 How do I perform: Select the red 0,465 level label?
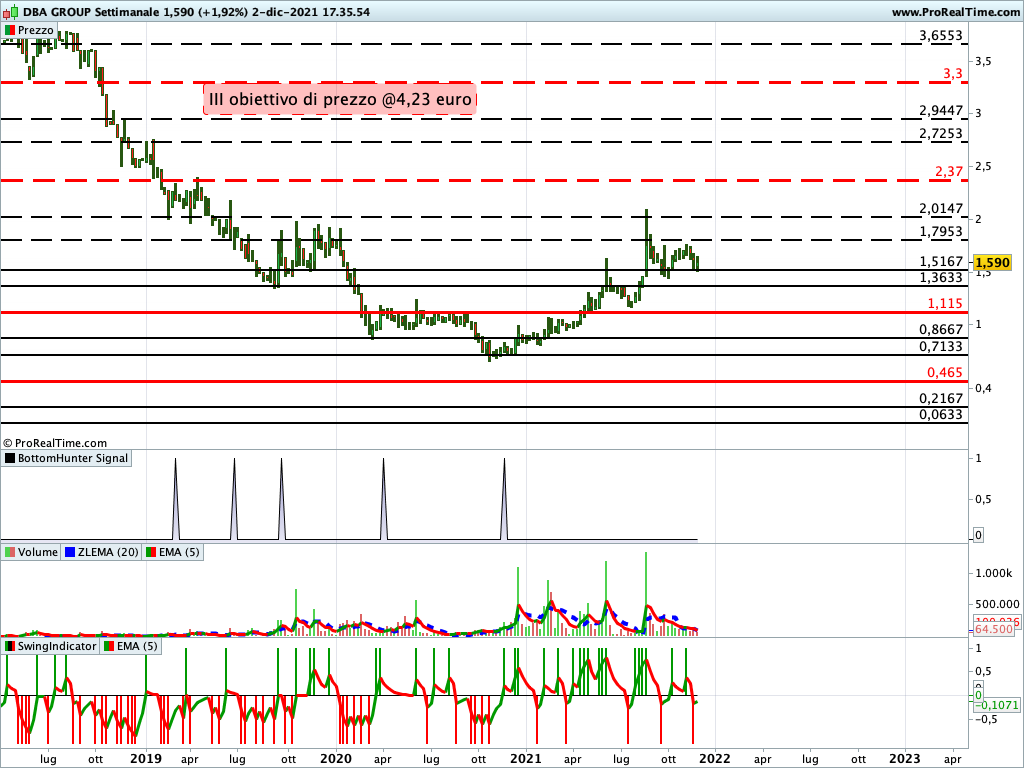tap(945, 372)
